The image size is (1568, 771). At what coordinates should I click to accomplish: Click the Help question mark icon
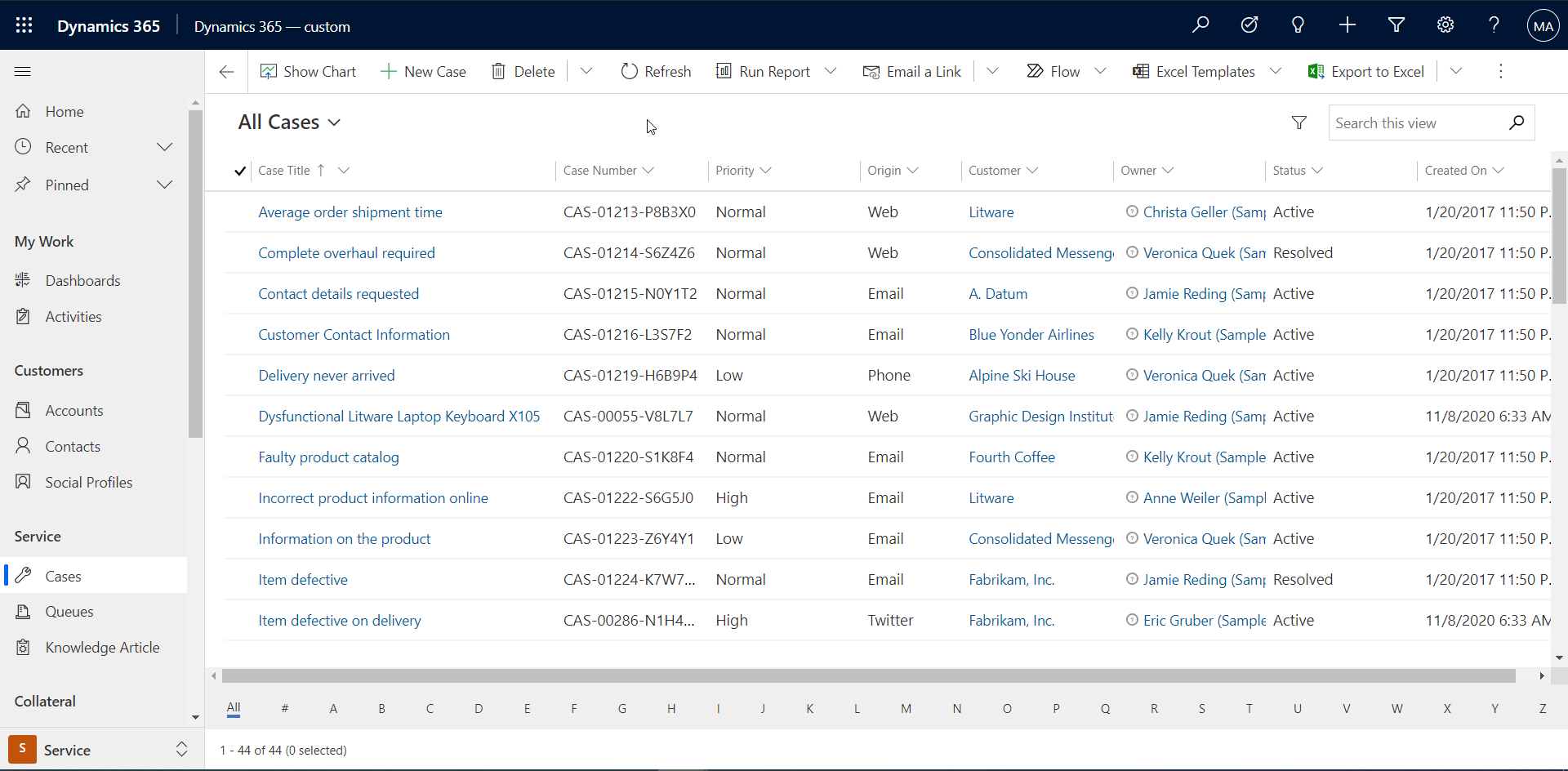click(1493, 25)
